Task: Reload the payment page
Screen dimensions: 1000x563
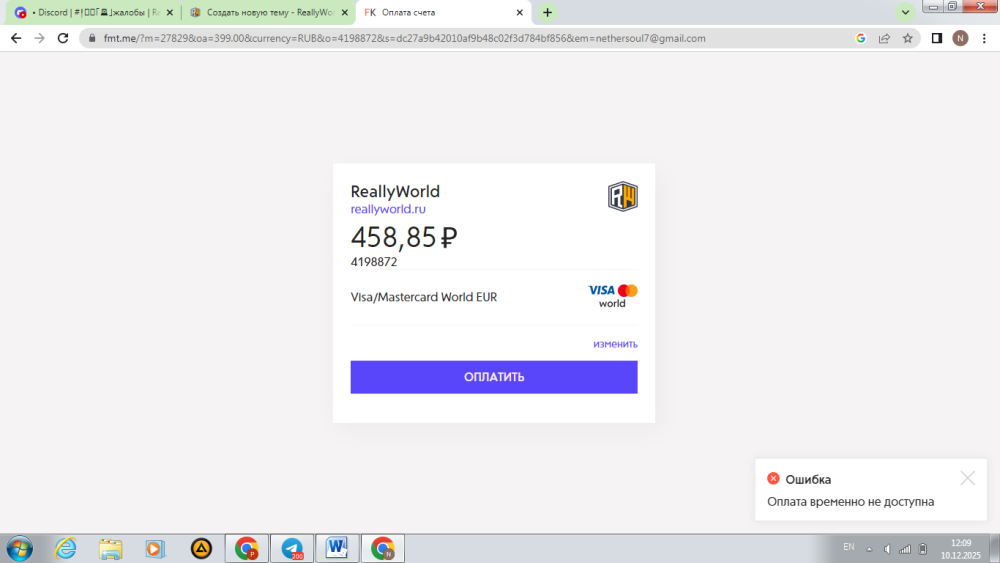Action: coord(62,38)
